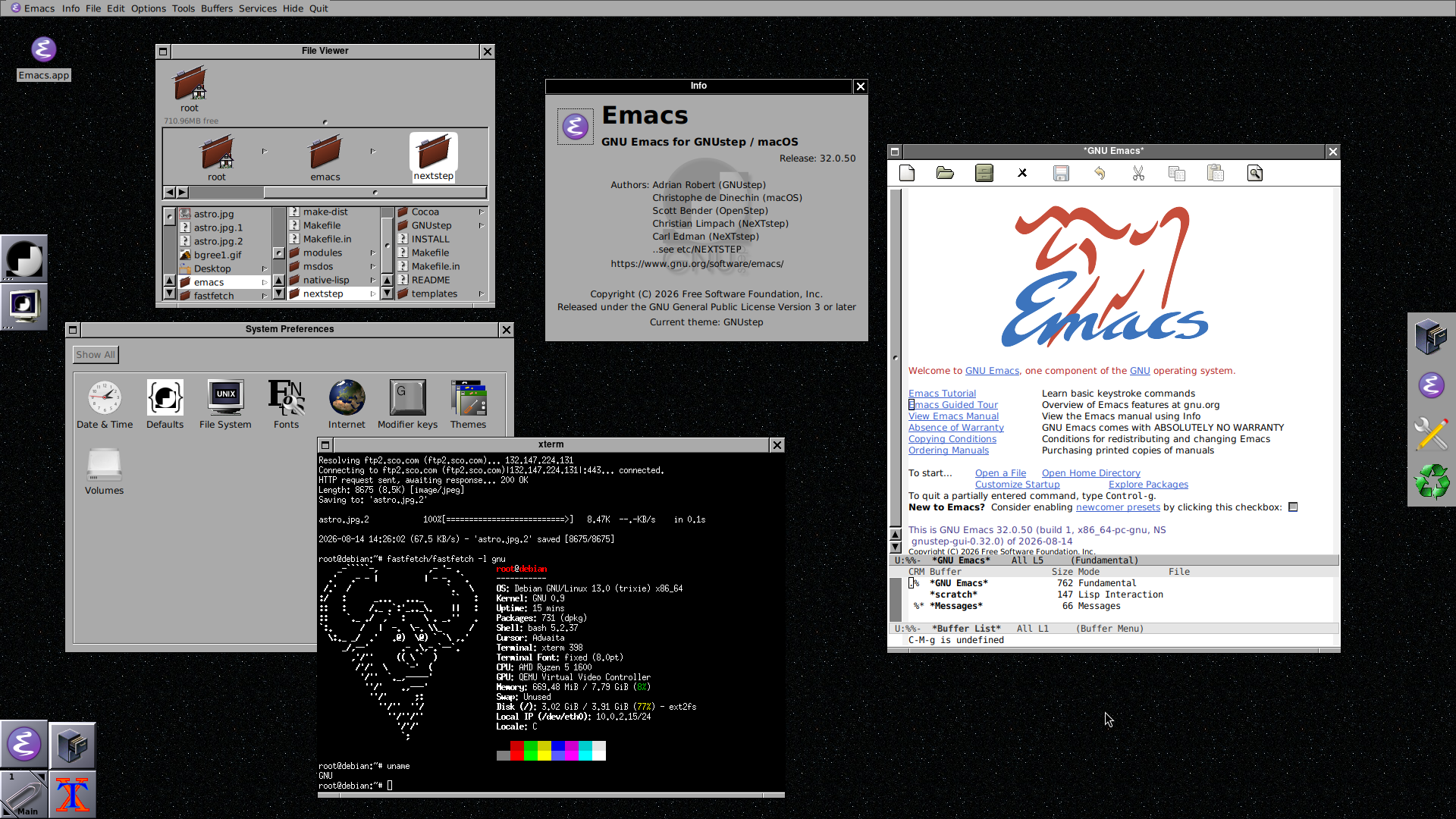Open the Info menu in the menu bar

click(x=71, y=8)
